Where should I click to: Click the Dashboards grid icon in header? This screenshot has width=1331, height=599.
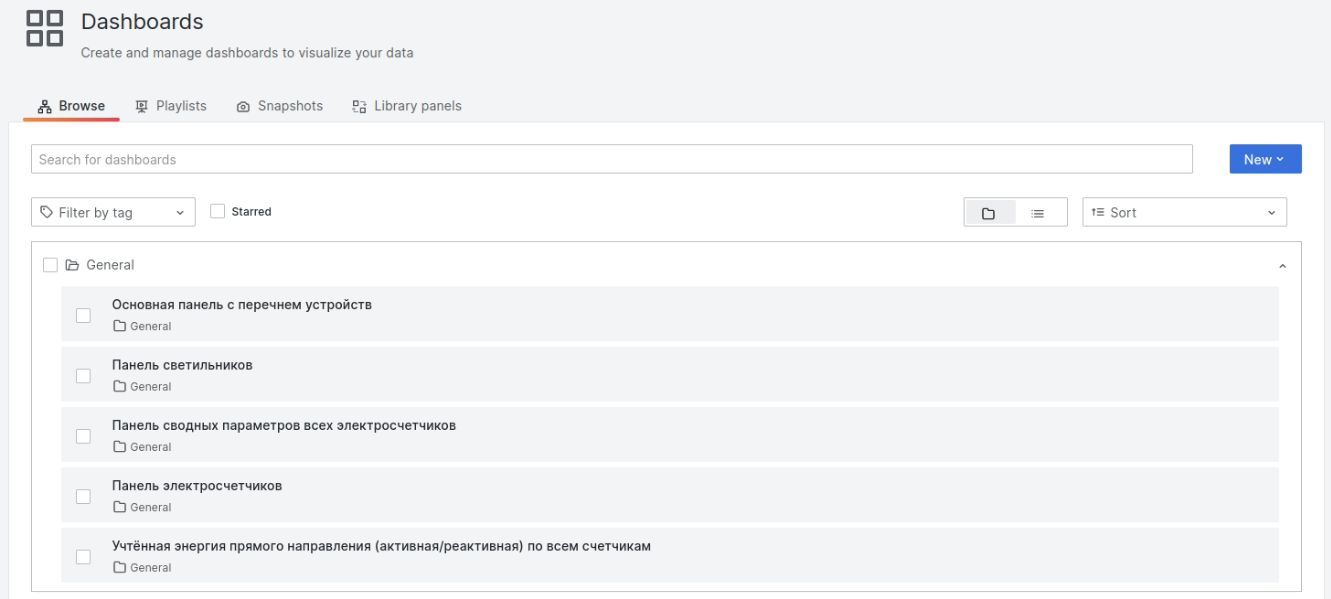coord(45,29)
